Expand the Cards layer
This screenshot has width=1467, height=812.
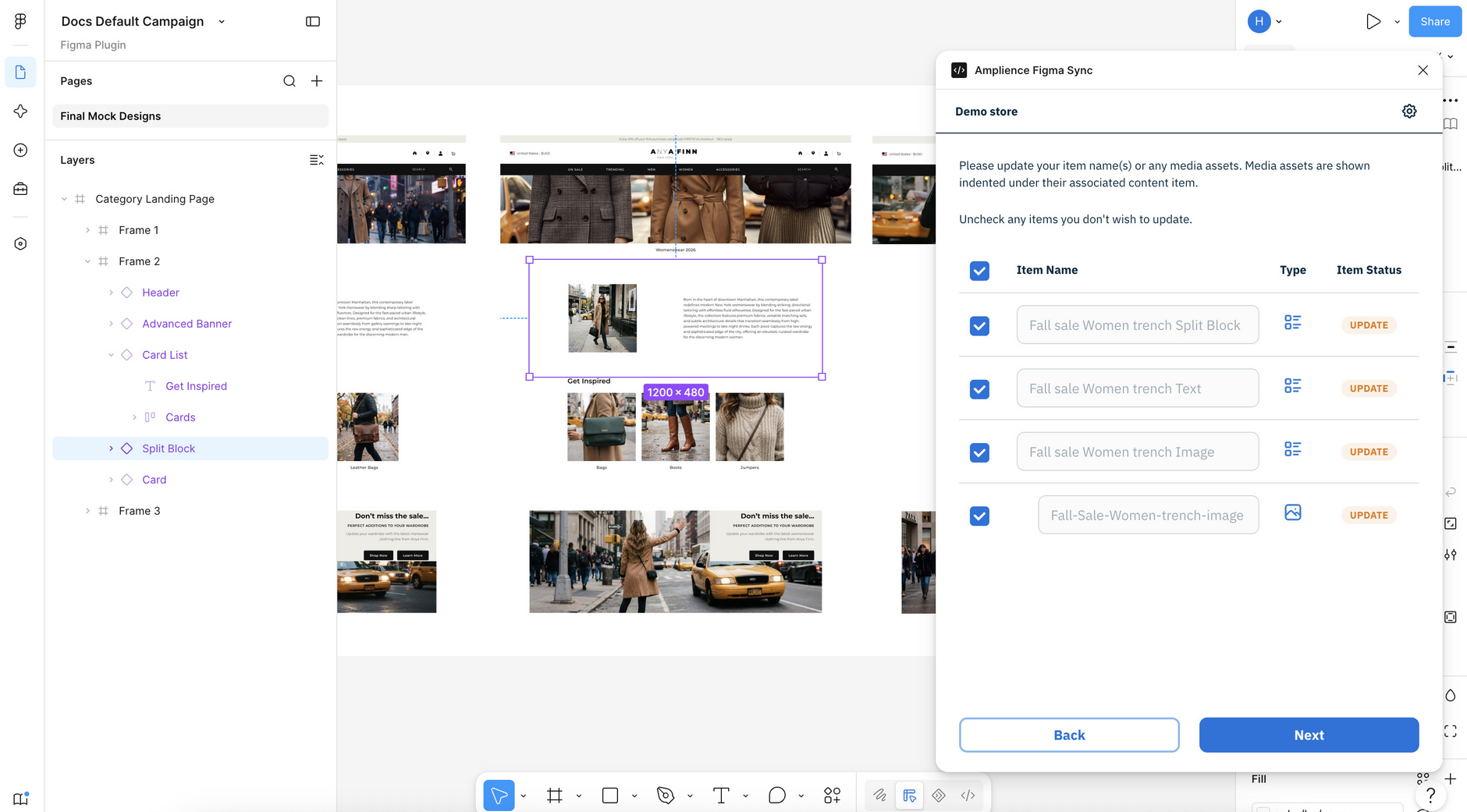pyautogui.click(x=134, y=417)
